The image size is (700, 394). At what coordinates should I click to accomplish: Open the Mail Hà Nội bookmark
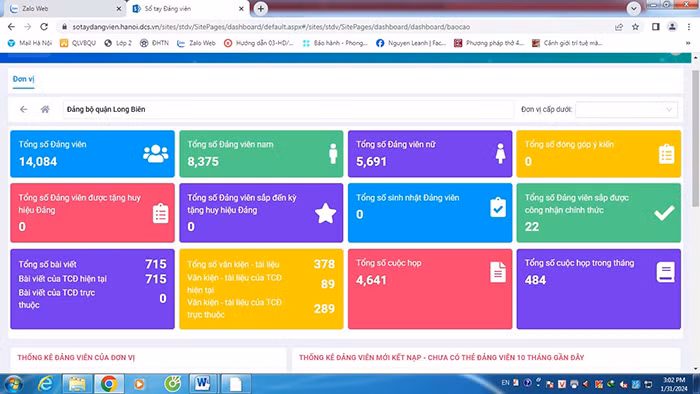pos(30,43)
